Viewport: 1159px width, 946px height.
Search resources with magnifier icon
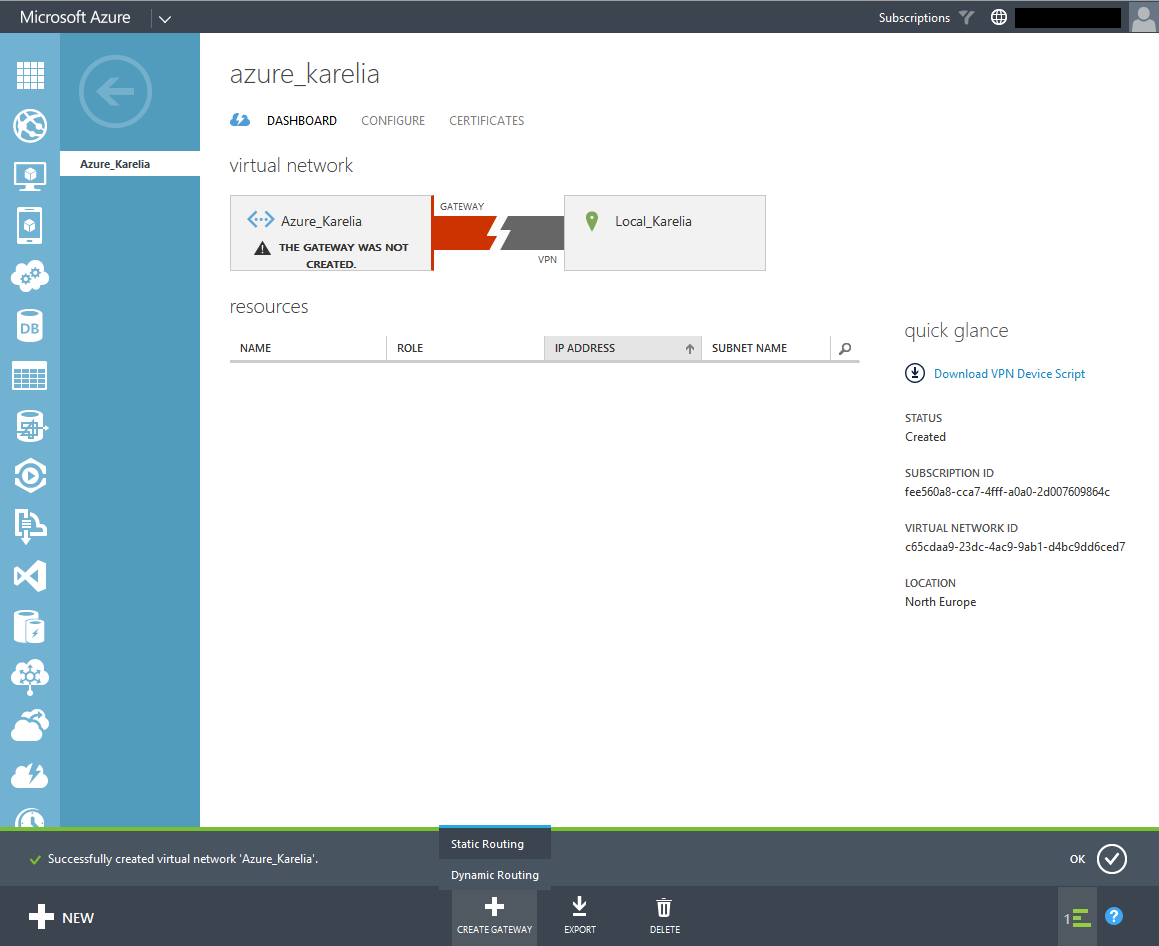click(845, 348)
